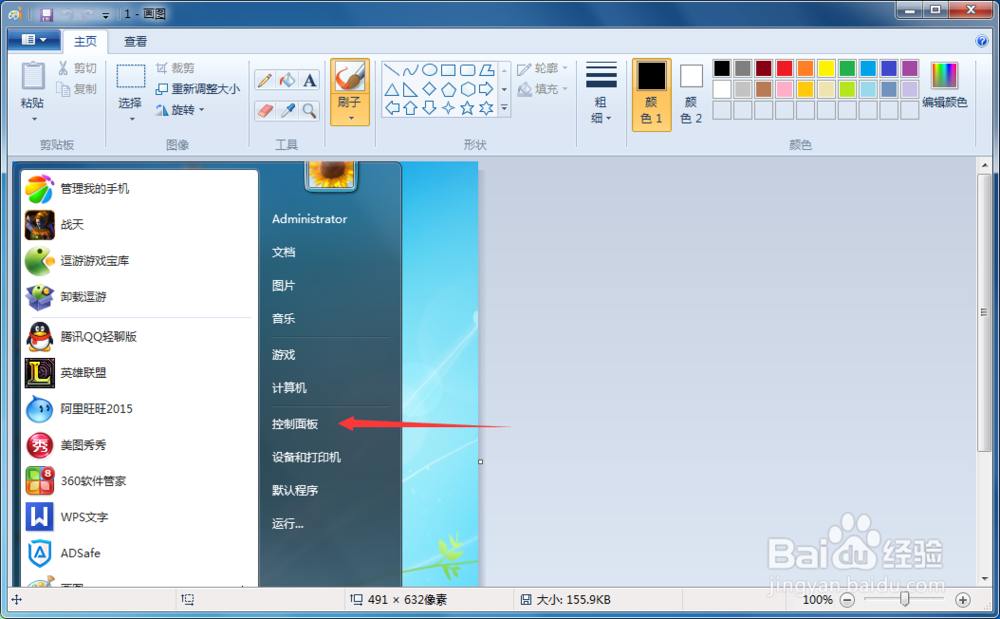Pick the pink (rose) color swatch
This screenshot has height=619, width=1000.
click(784, 89)
